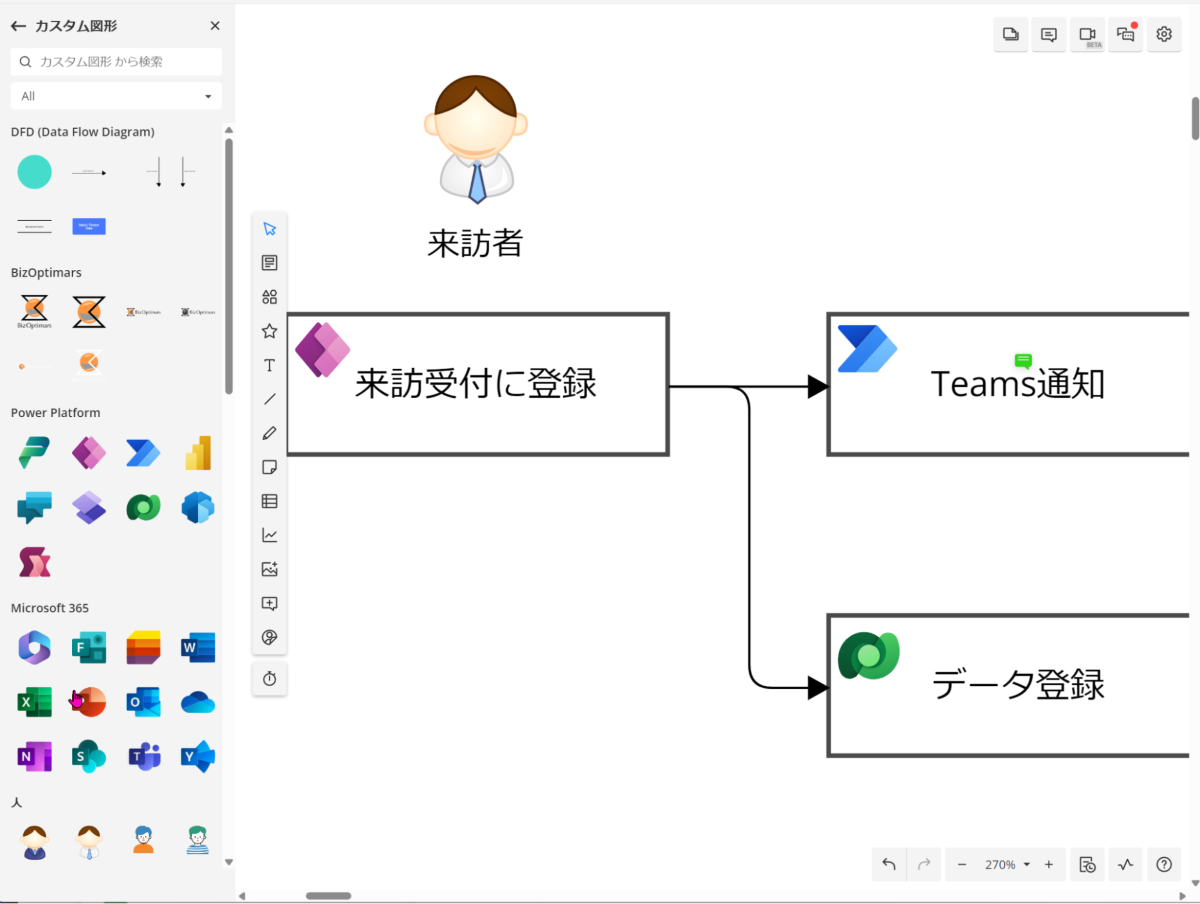Click the Undo arrow button
1200x904 pixels.
[x=889, y=864]
